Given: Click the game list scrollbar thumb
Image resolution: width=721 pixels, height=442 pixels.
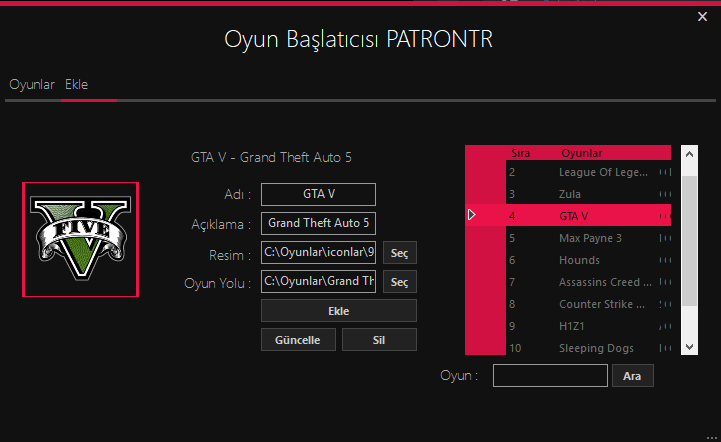Looking at the screenshot, I should tap(689, 241).
